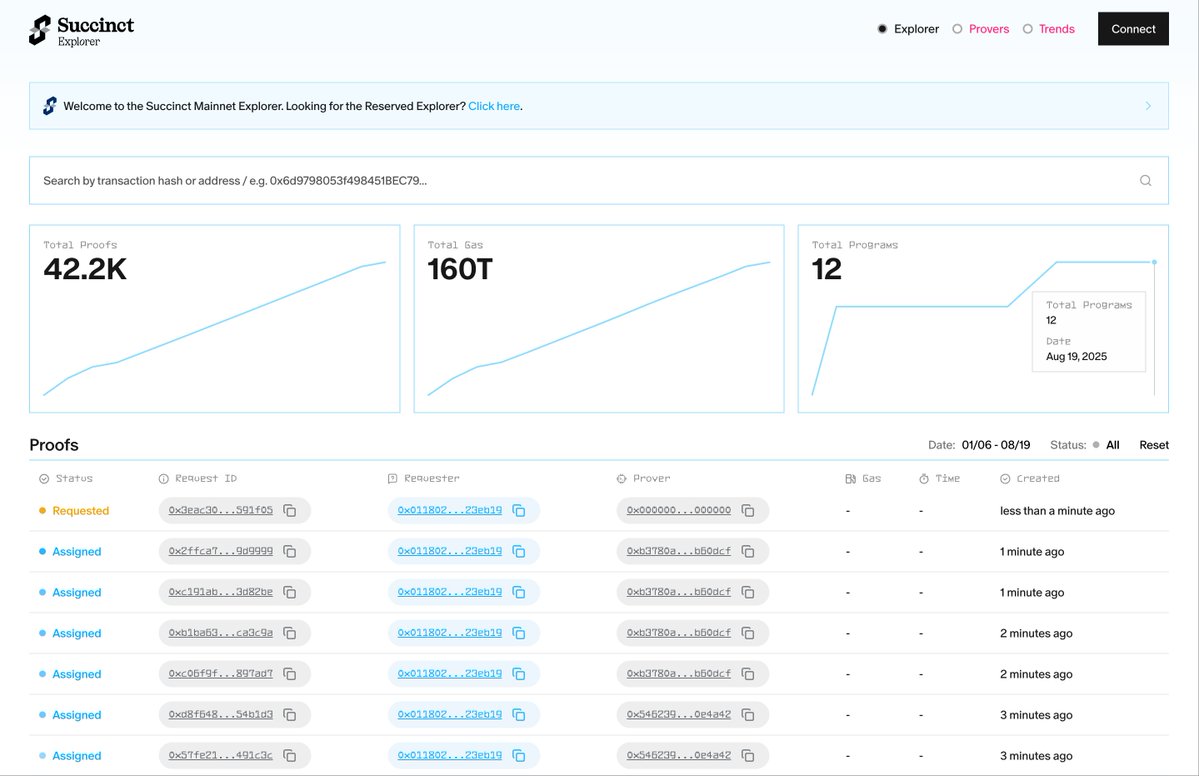Copy requester address in the 0x2ffca7 row
This screenshot has height=776, width=1199.
[518, 551]
